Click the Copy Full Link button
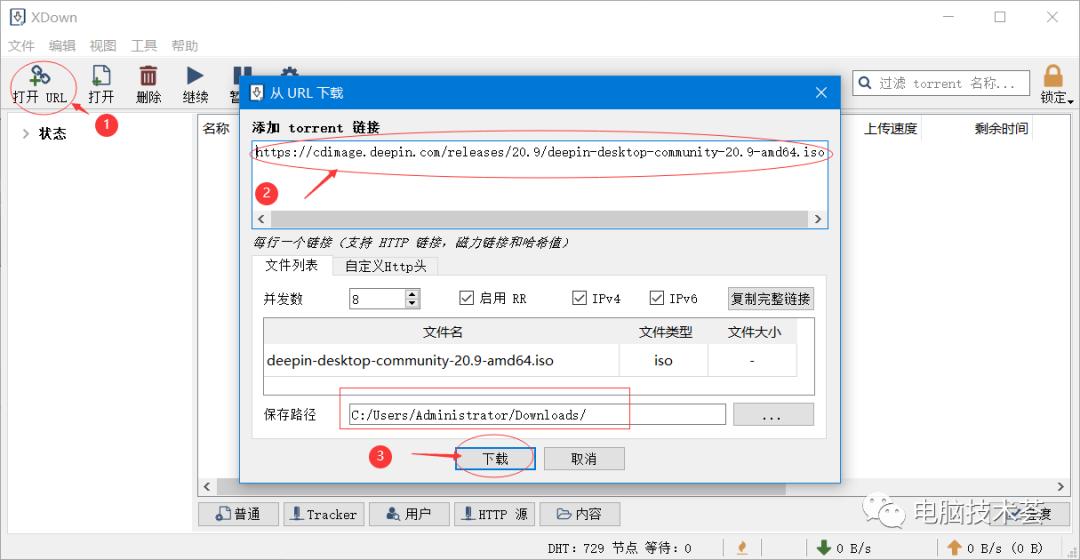Viewport: 1080px width, 560px height. 771,298
